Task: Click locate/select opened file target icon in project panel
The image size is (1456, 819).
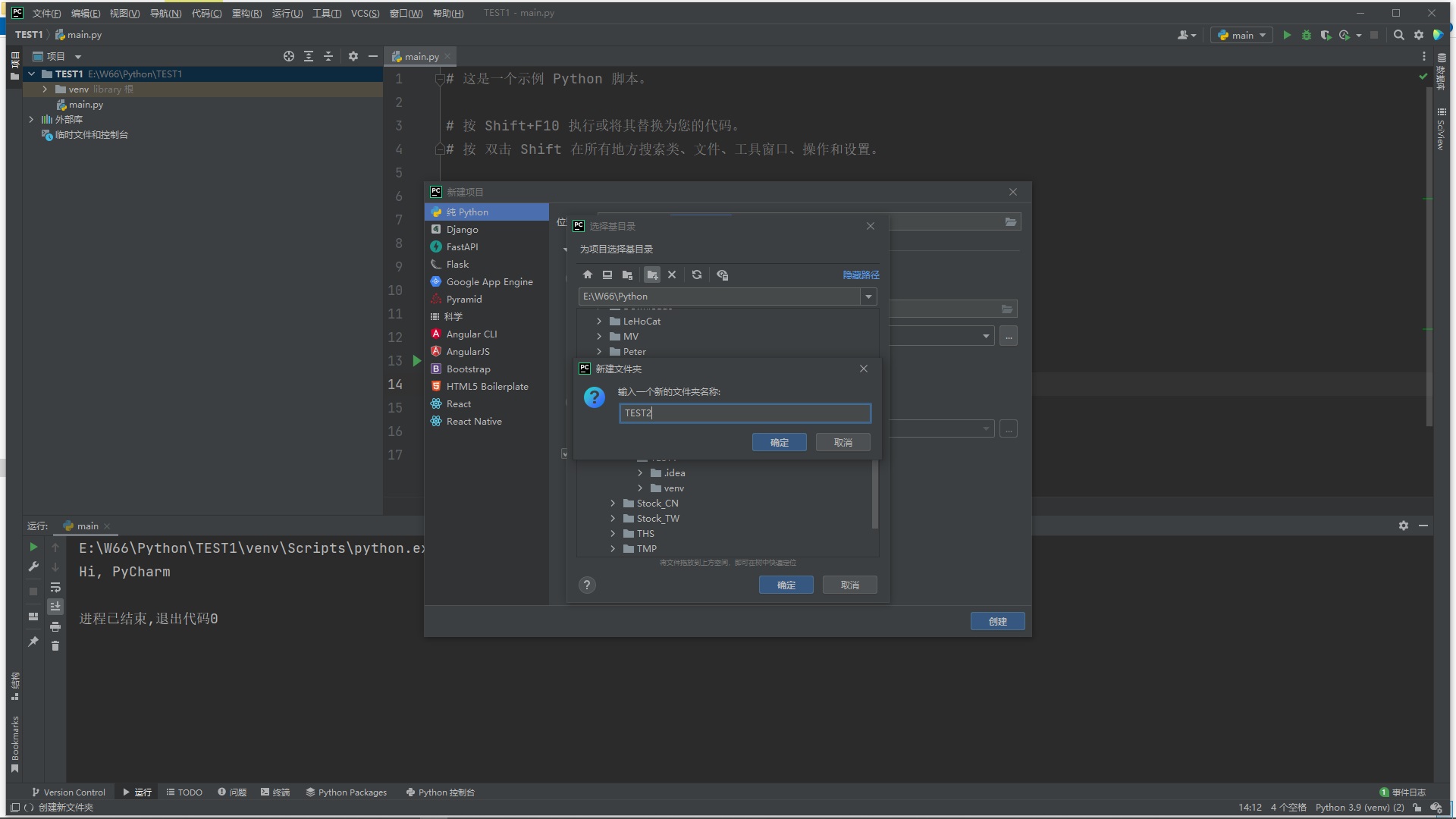Action: [289, 56]
